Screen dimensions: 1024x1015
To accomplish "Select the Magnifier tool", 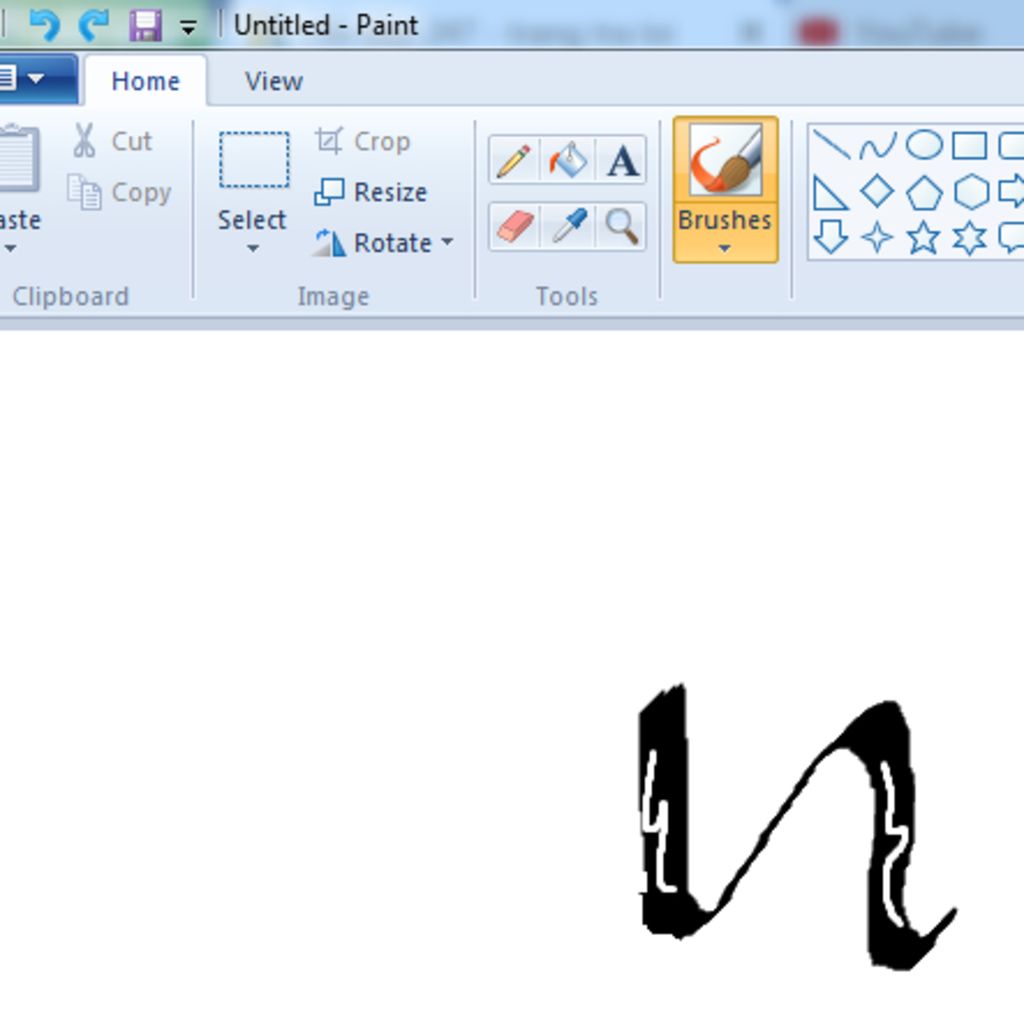I will click(622, 227).
